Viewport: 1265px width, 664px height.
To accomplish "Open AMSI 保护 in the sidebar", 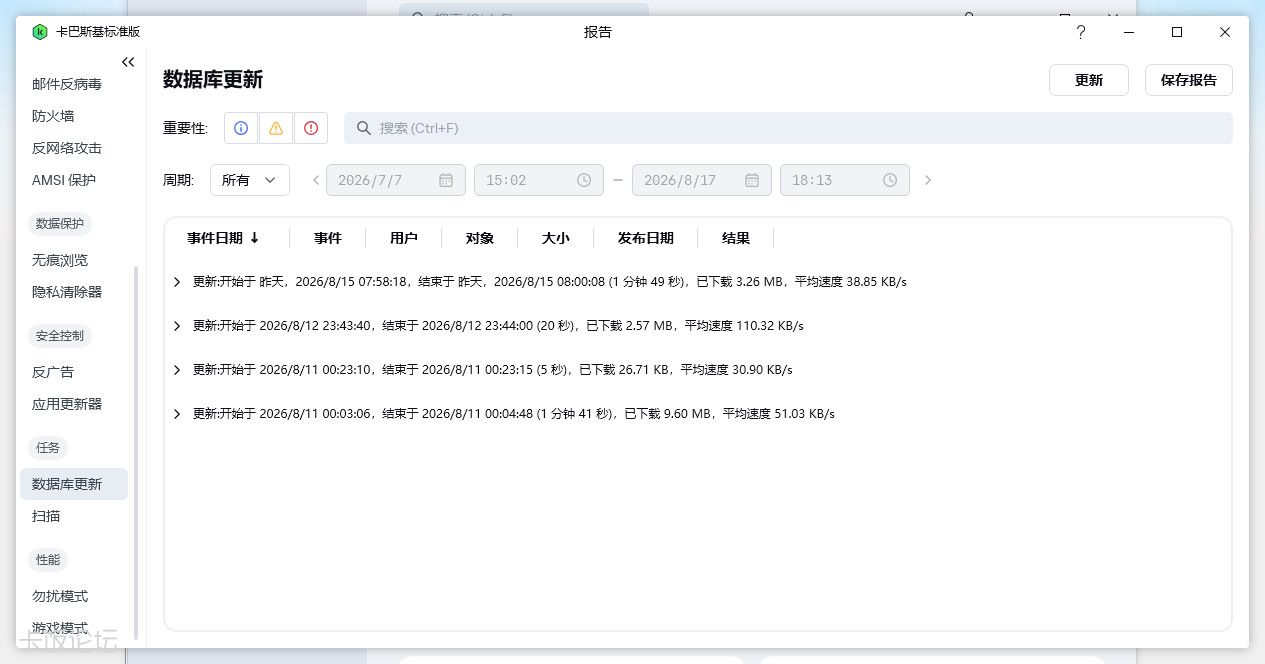I will pyautogui.click(x=64, y=180).
